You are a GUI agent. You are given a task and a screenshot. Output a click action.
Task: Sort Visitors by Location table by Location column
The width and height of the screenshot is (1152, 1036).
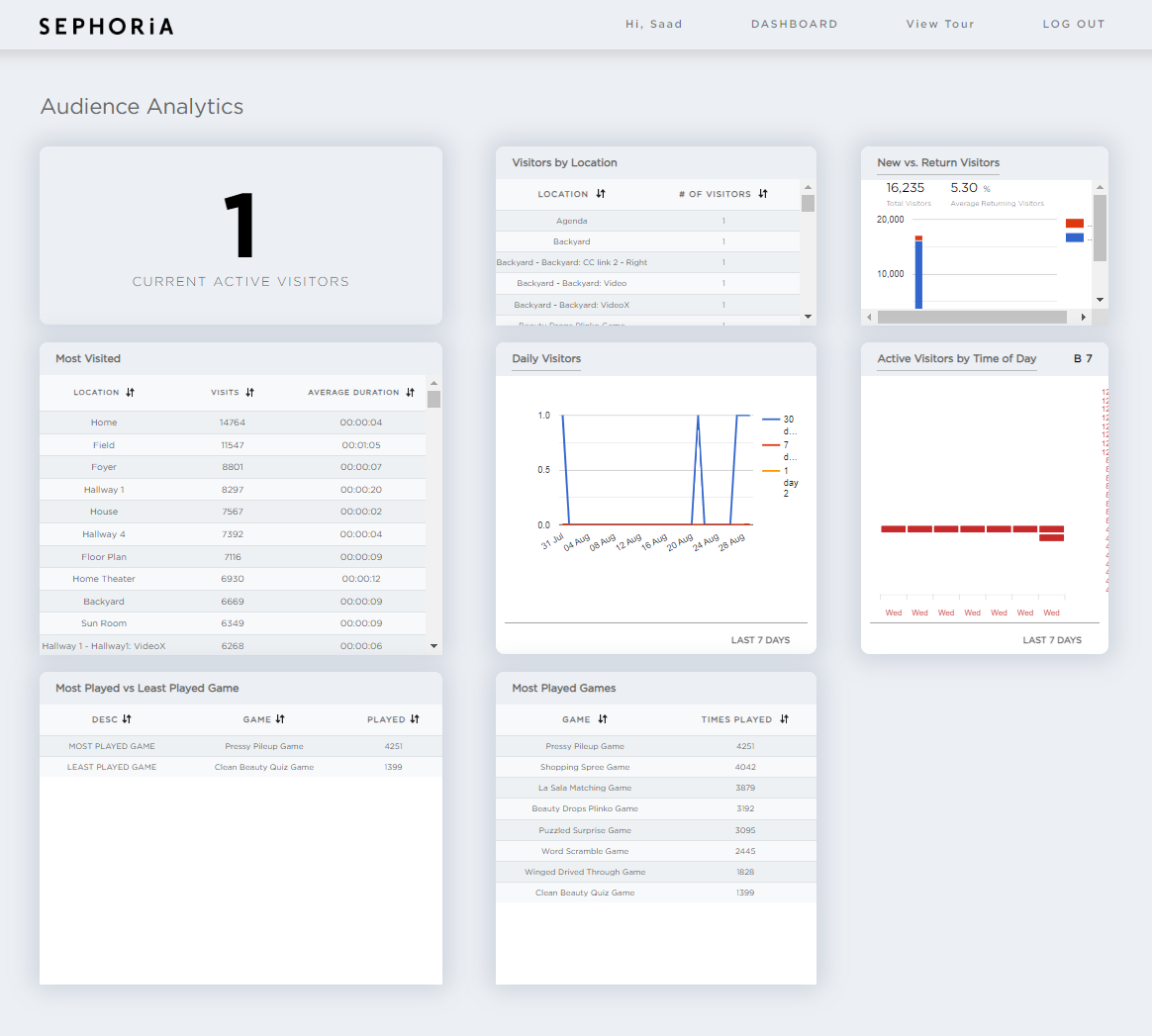click(x=601, y=194)
